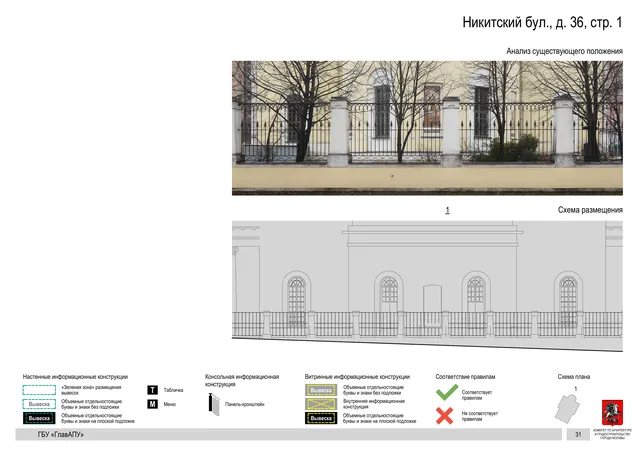Click the heading «Схема размещения»
Image resolution: width=640 pixels, height=453 pixels.
coord(590,210)
